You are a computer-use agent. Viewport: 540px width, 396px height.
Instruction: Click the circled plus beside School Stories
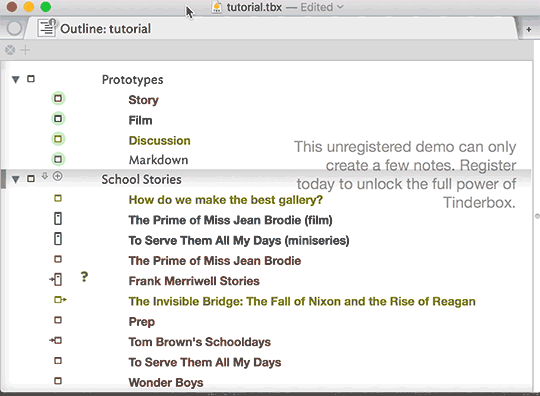(x=58, y=176)
